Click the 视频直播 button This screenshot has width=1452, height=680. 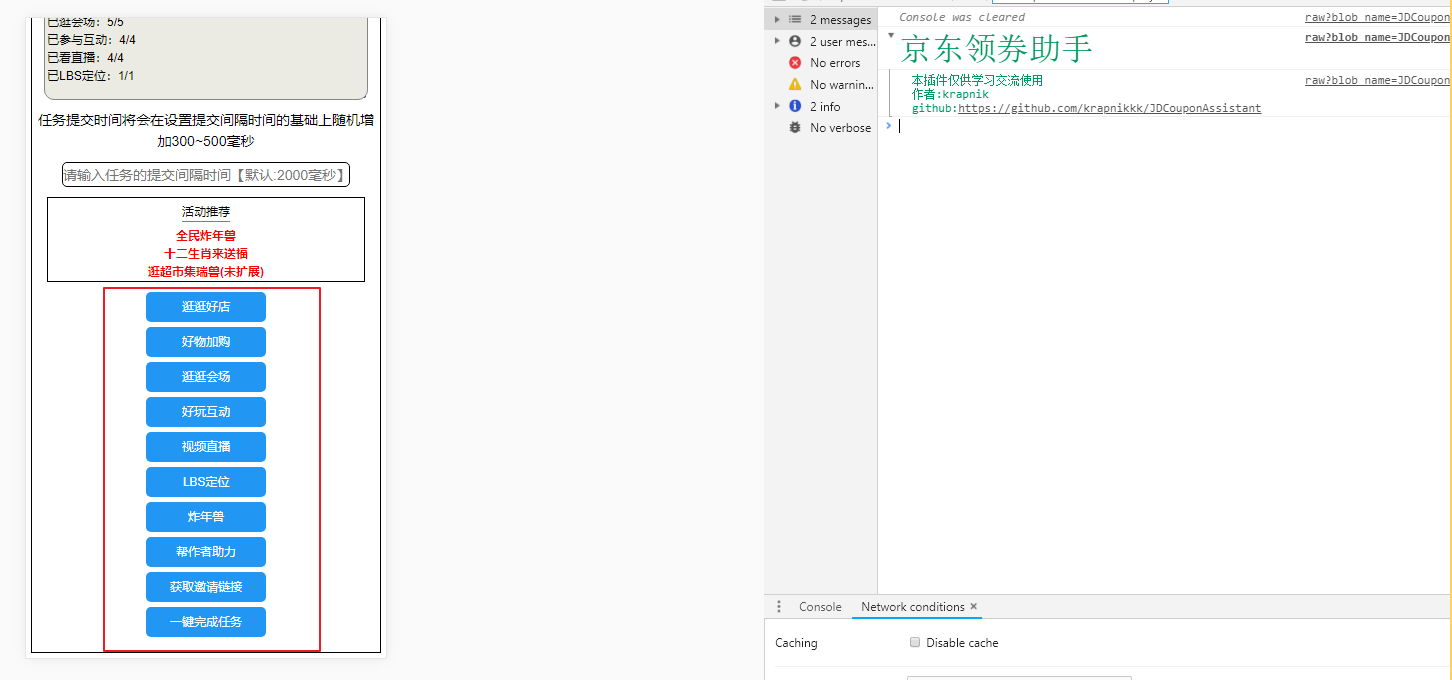point(206,447)
